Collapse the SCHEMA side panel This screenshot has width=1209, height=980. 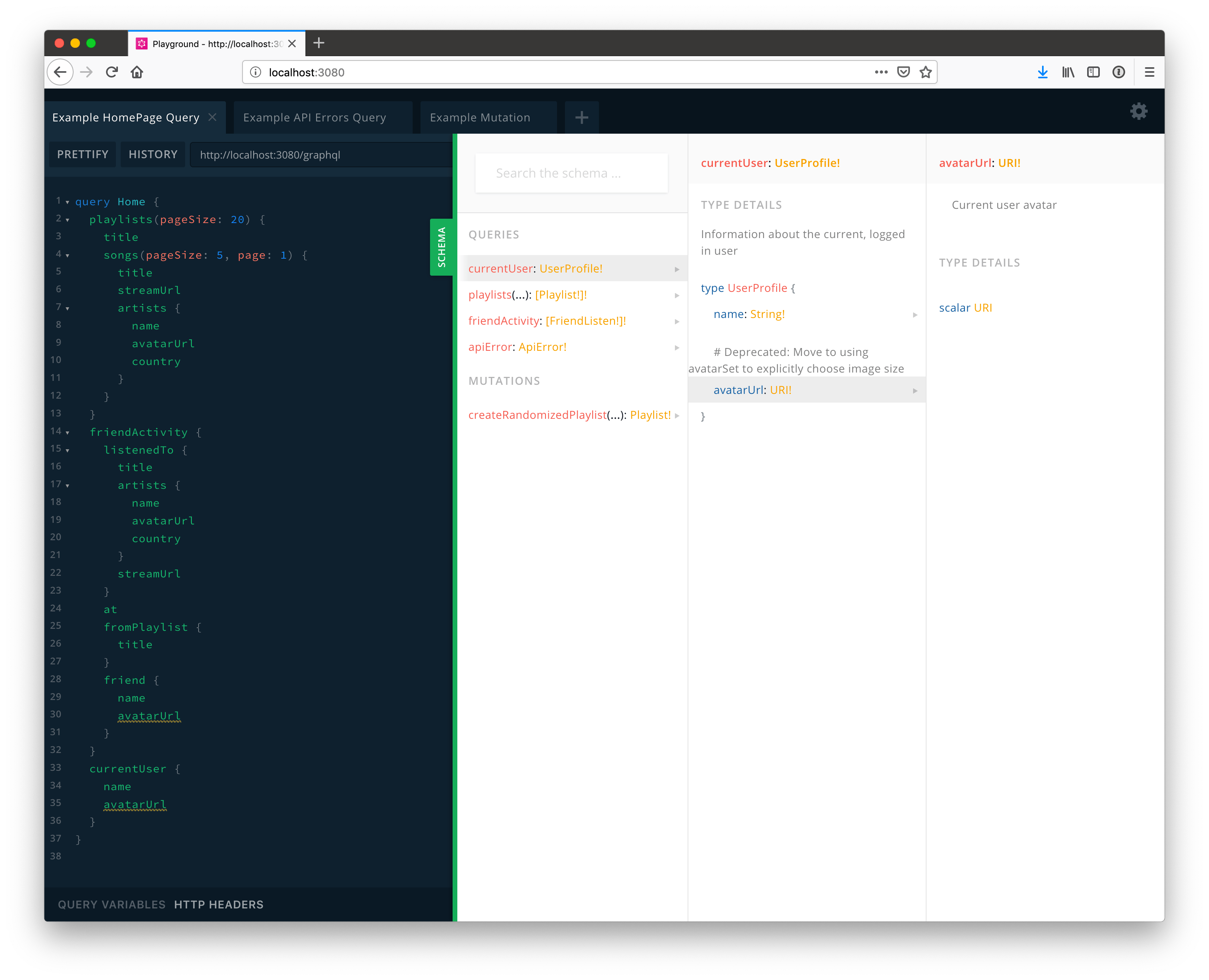pyautogui.click(x=442, y=247)
